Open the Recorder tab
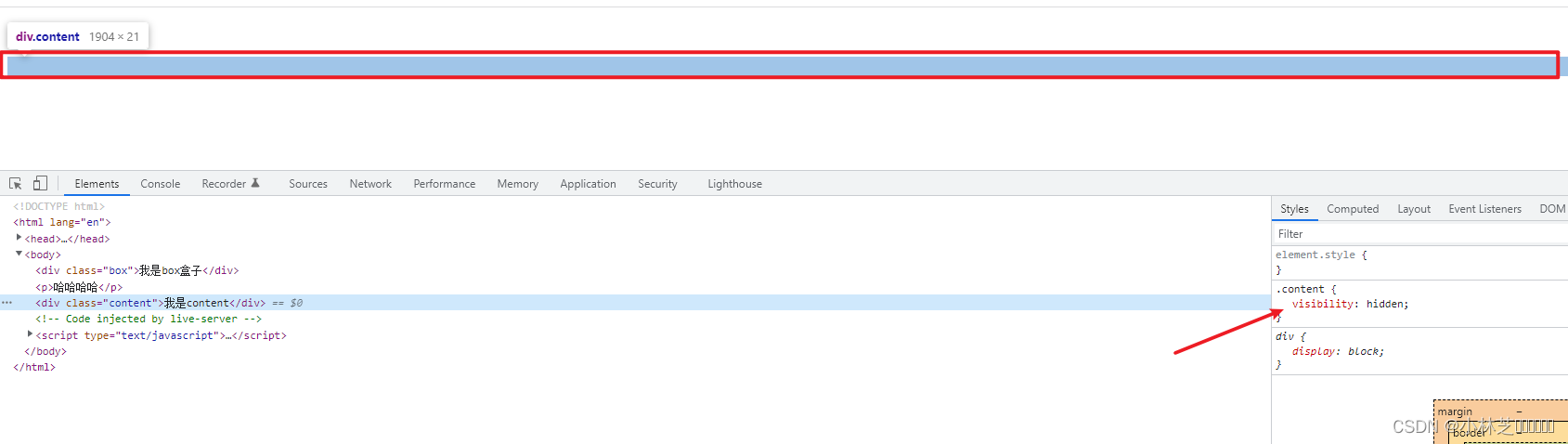The image size is (1568, 444). (x=230, y=184)
